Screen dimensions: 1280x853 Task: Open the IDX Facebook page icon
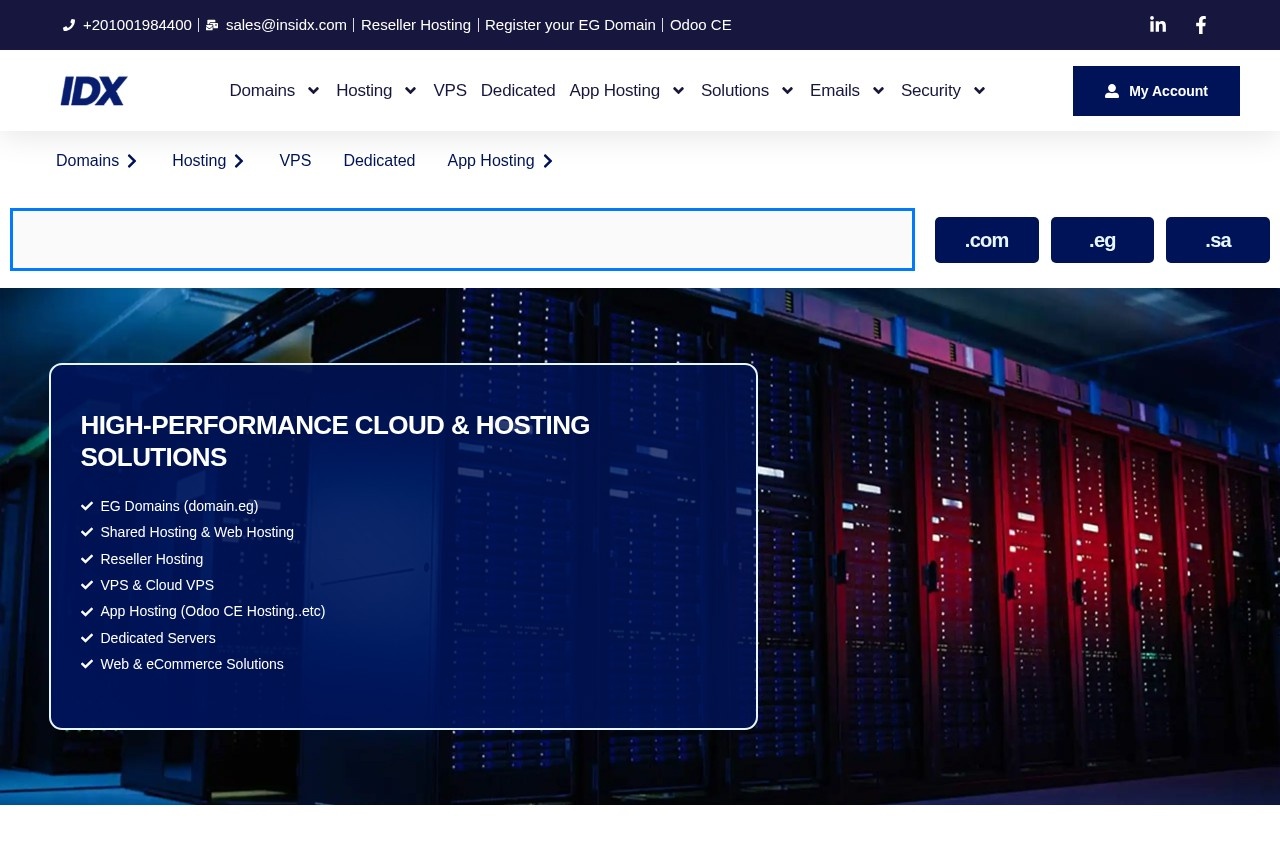click(x=1200, y=24)
